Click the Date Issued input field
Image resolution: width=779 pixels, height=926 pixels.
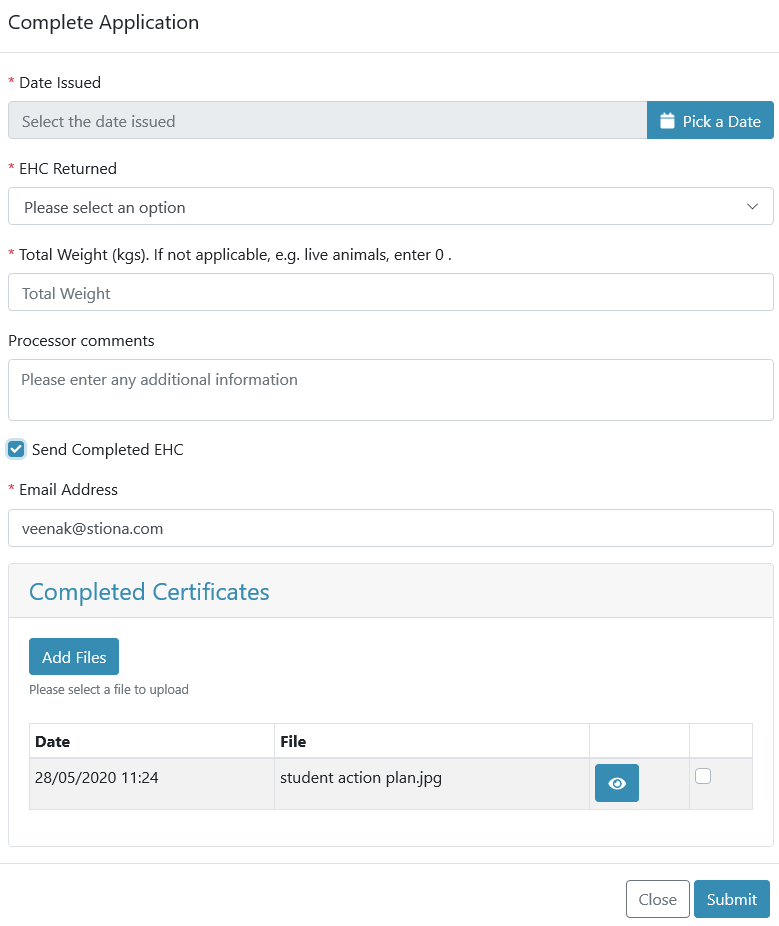328,120
